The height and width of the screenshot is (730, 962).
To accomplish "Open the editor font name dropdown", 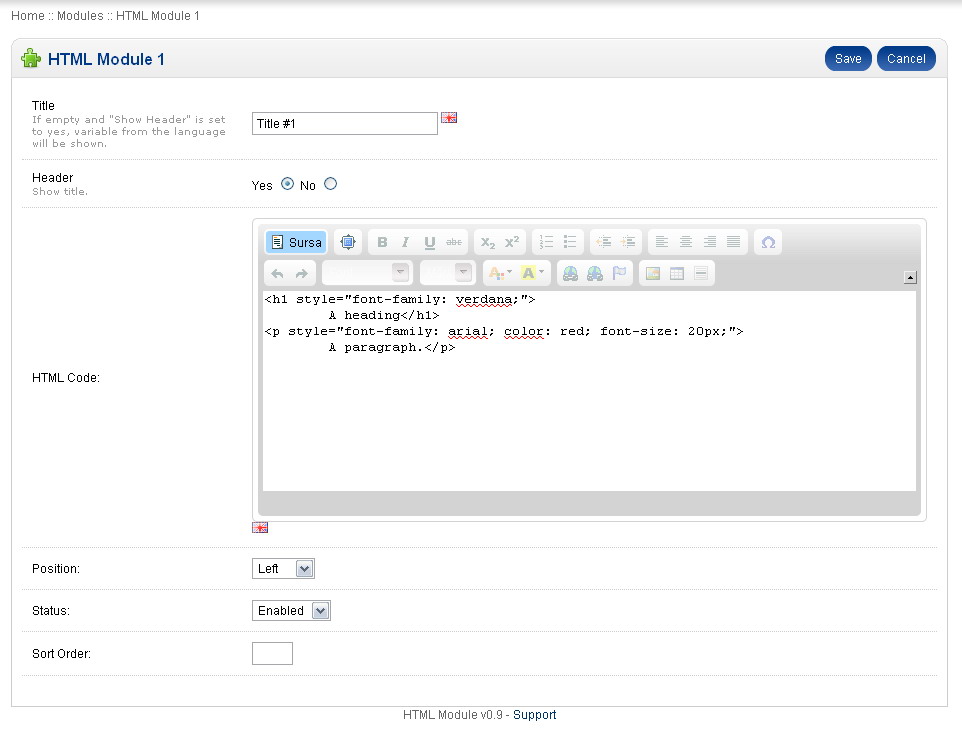I will point(366,273).
